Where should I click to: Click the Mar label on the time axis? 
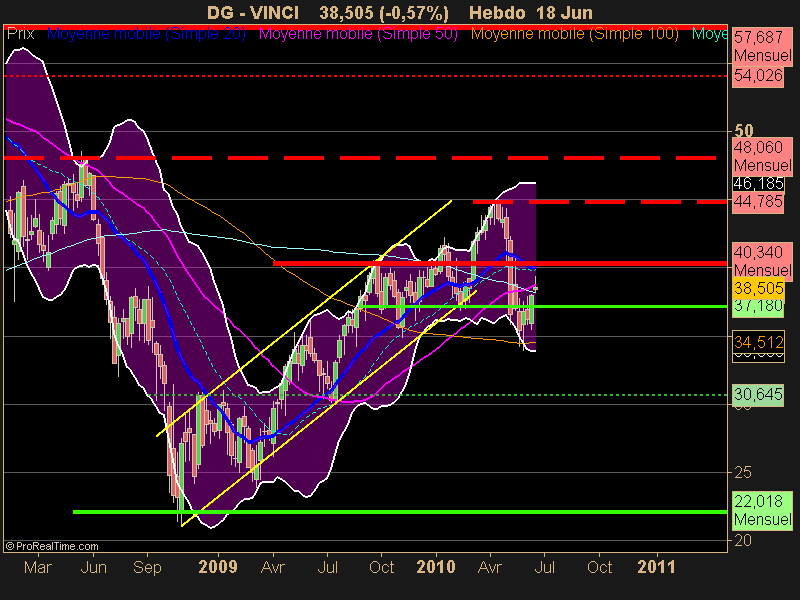point(38,567)
